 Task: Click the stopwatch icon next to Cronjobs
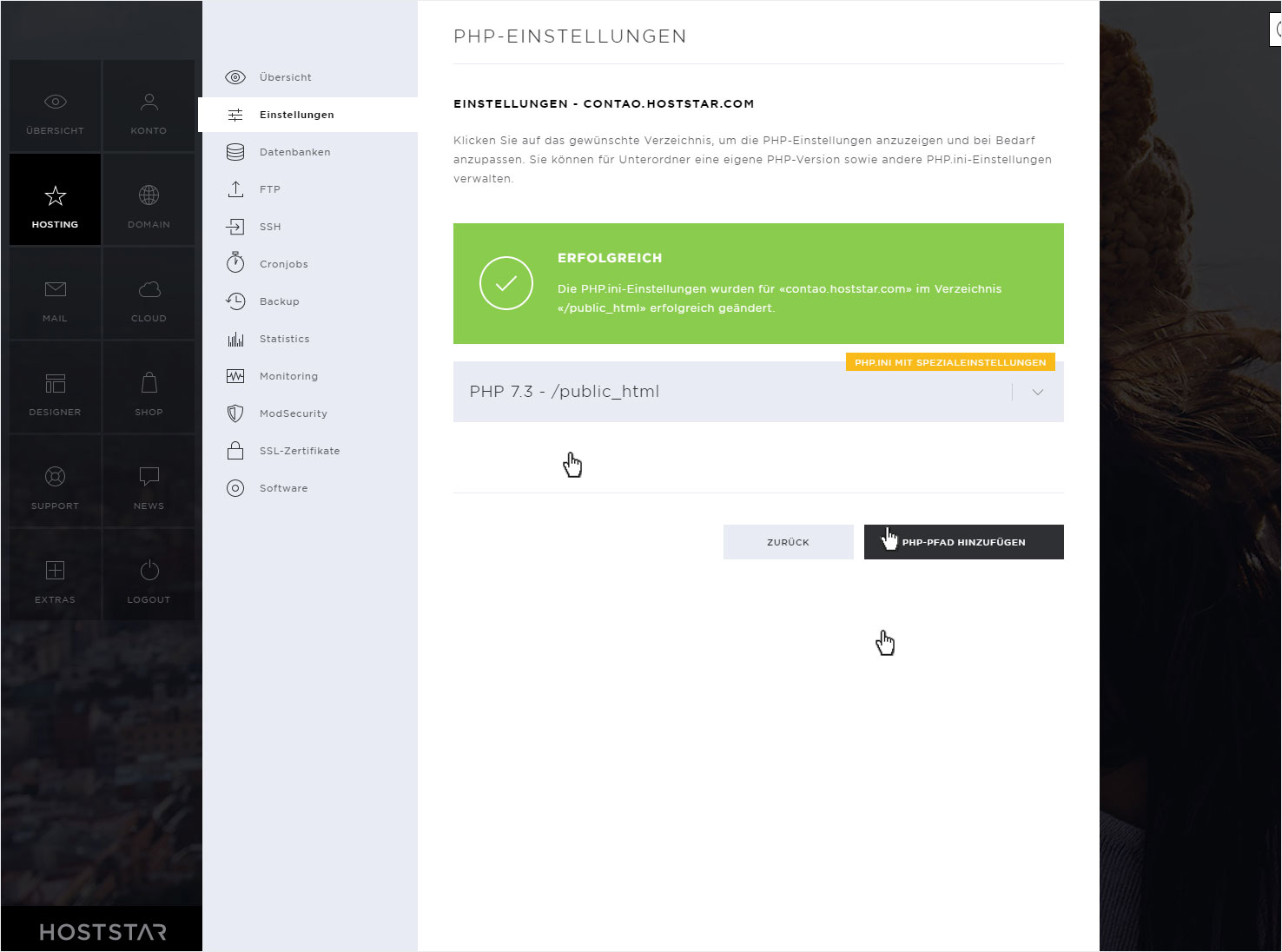[235, 263]
